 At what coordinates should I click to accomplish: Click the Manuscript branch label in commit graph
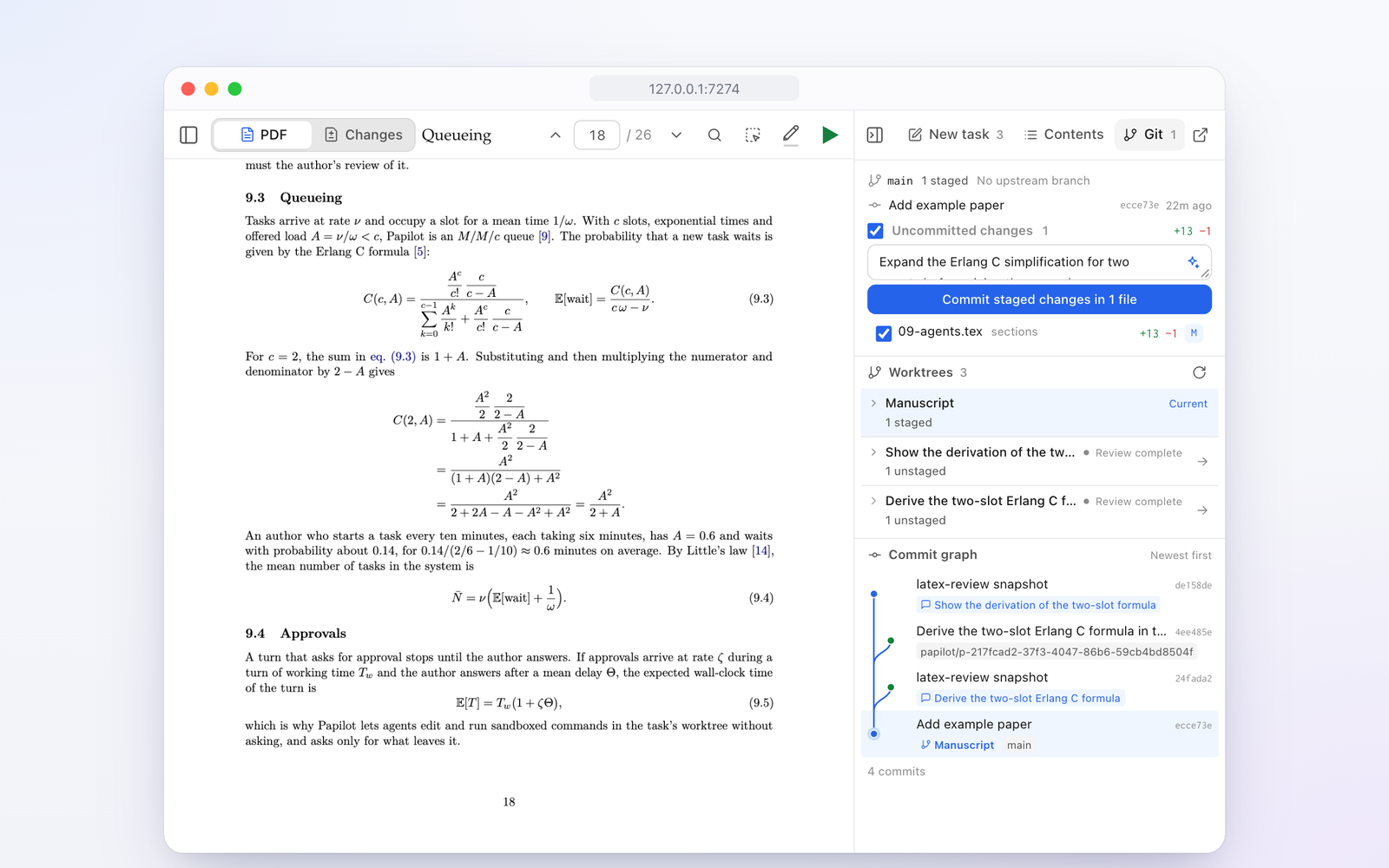[958, 745]
